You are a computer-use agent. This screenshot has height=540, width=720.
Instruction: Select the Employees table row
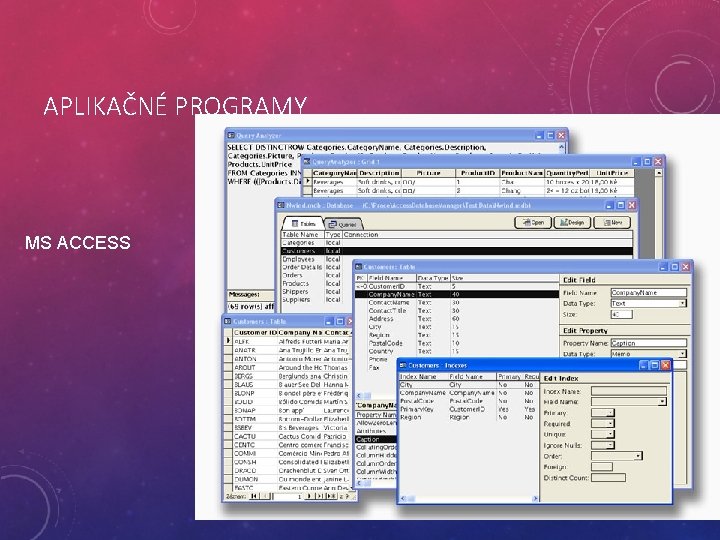(457, 259)
